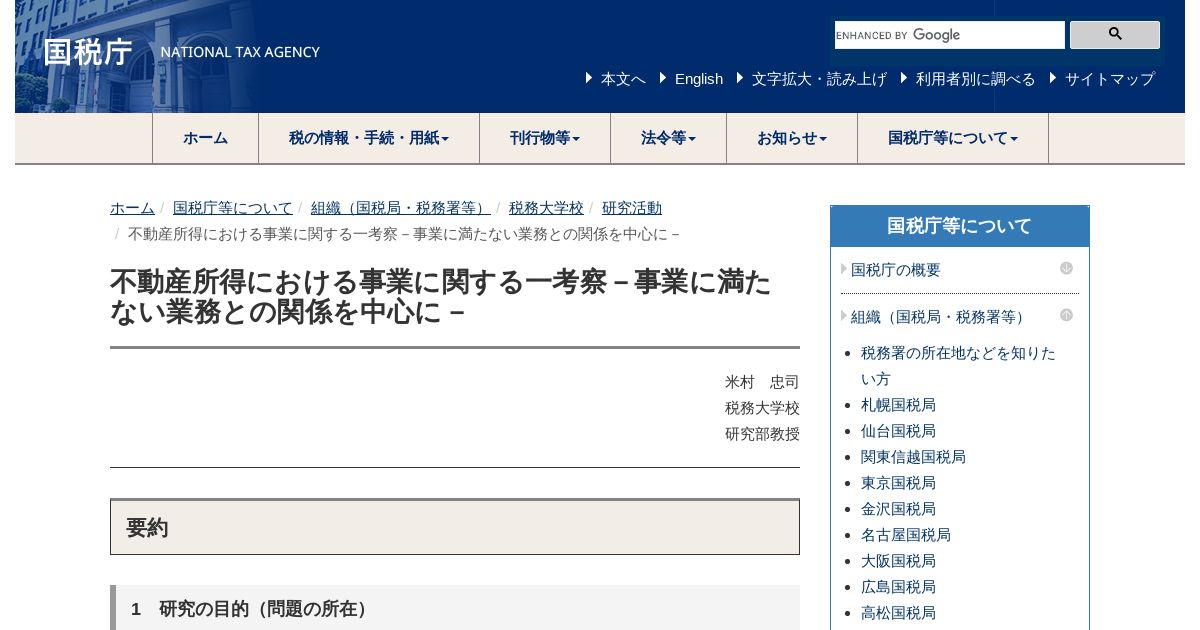Expand the 国税庁の概要 section arrow
This screenshot has width=1200, height=630.
click(x=1066, y=268)
